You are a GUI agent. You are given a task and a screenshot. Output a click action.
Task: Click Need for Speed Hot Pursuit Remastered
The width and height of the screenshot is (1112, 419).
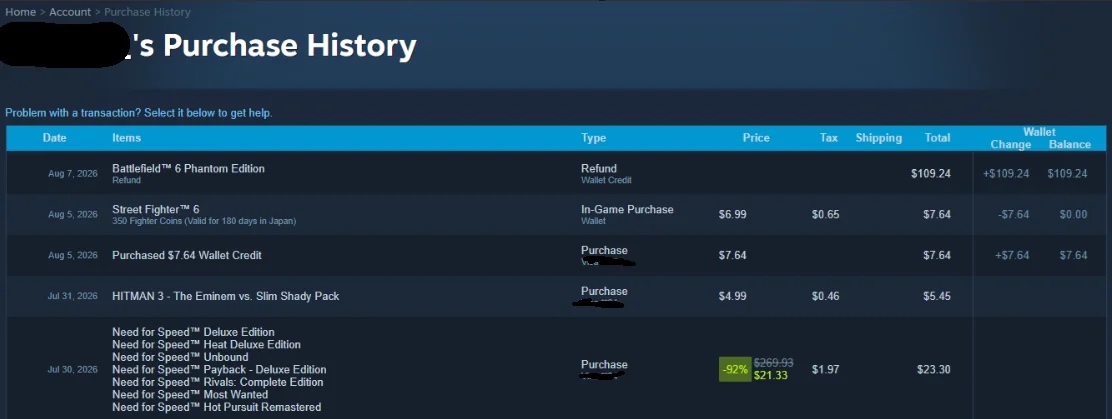[x=216, y=407]
